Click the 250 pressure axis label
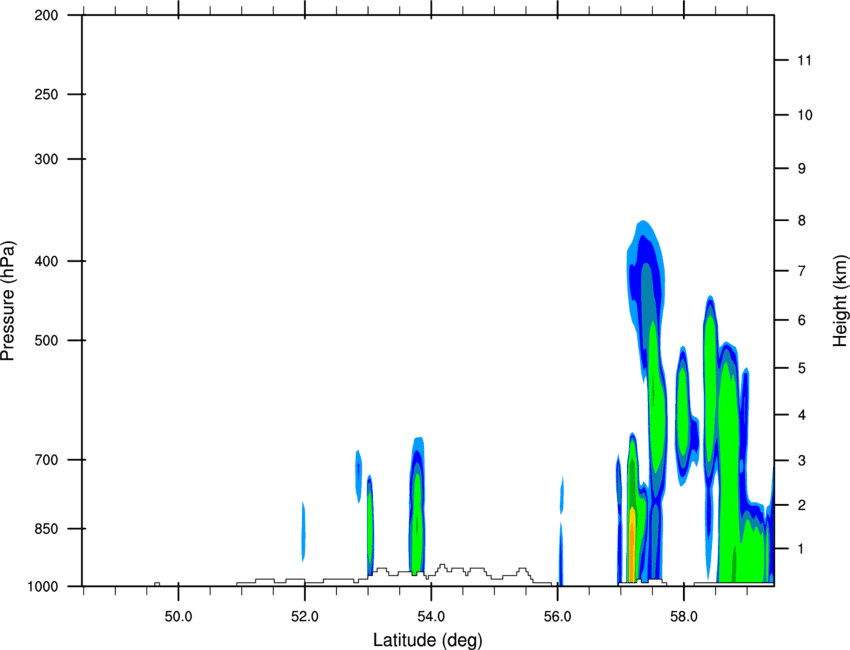The image size is (850, 650). coord(46,94)
